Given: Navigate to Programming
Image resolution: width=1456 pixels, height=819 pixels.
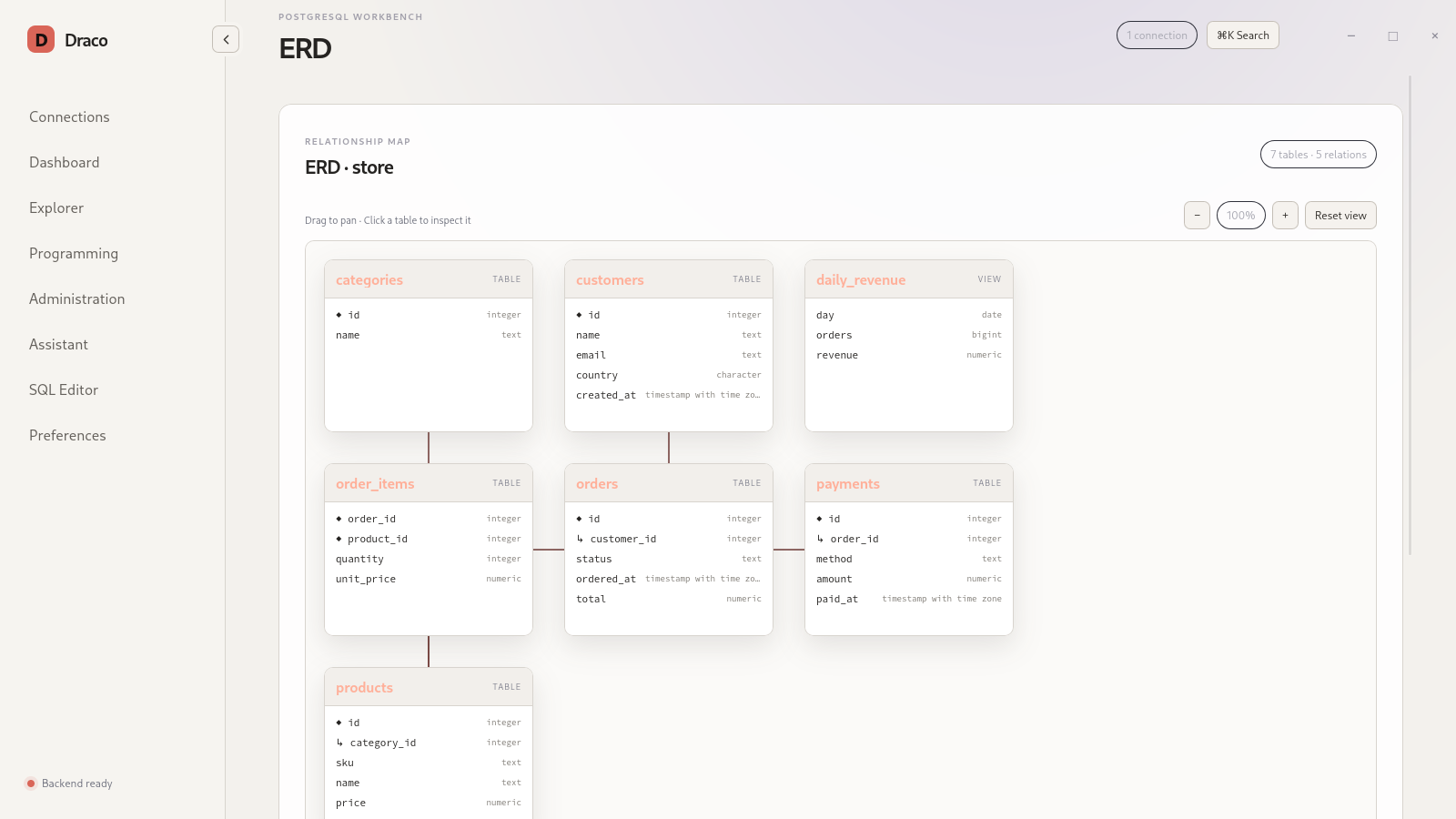Looking at the screenshot, I should (74, 253).
